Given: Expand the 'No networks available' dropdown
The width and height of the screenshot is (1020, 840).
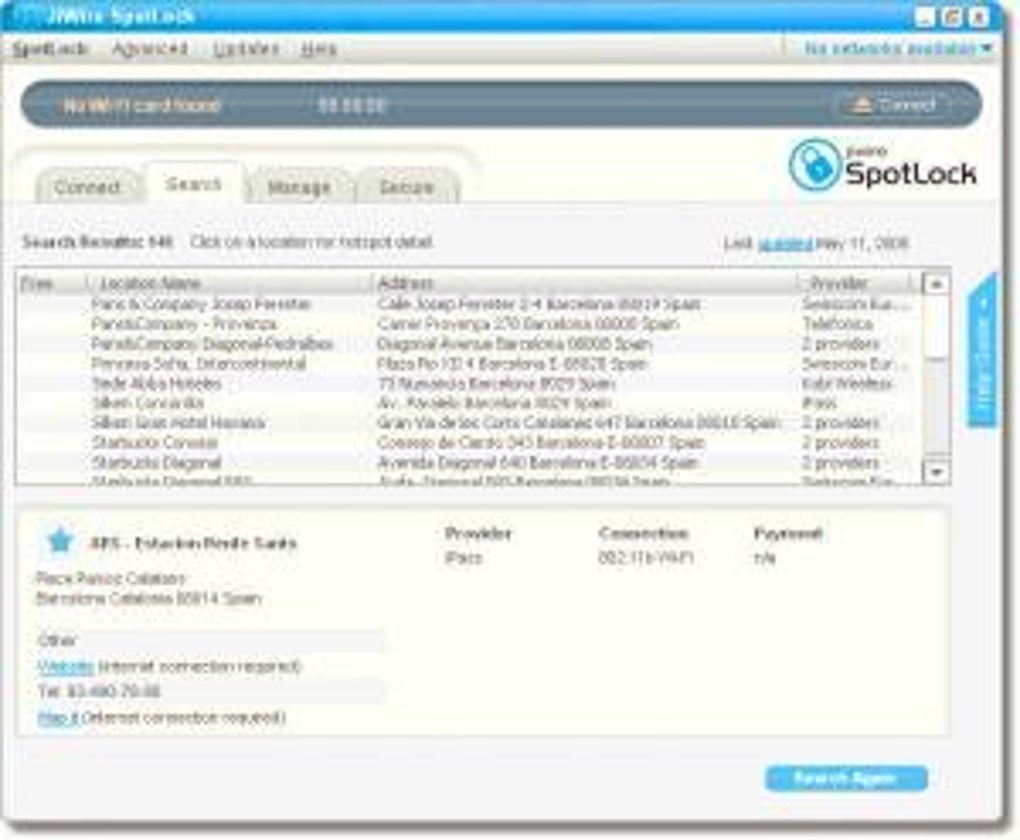Looking at the screenshot, I should click(x=897, y=49).
